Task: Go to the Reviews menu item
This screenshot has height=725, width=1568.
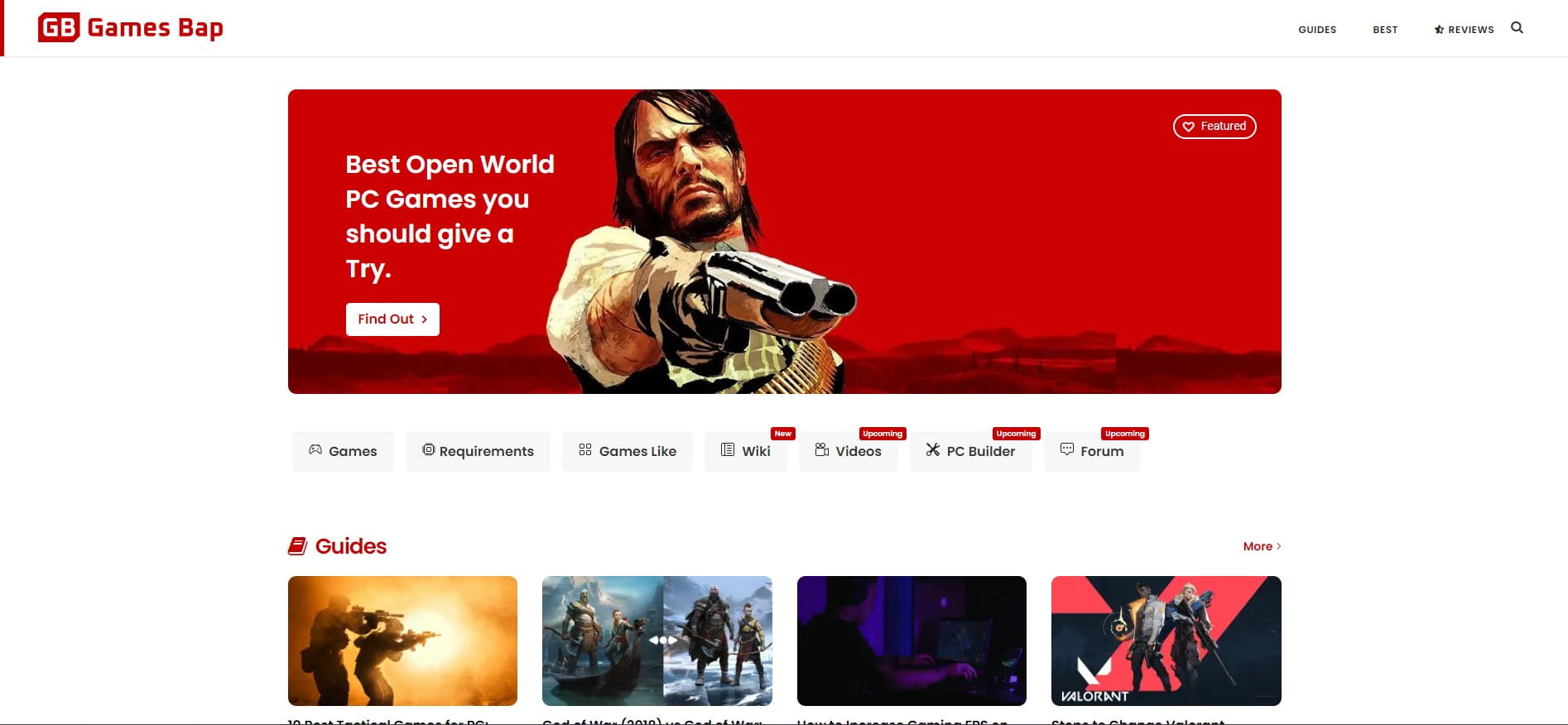Action: [x=1464, y=30]
